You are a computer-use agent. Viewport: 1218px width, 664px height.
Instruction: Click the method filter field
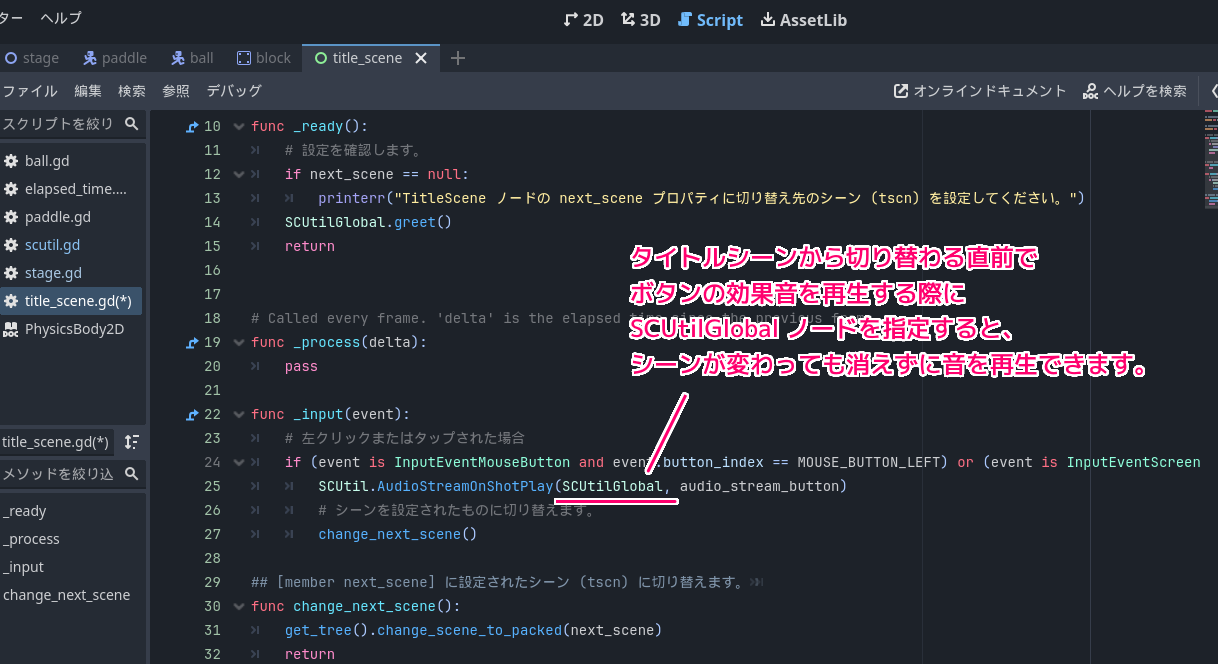[72, 474]
